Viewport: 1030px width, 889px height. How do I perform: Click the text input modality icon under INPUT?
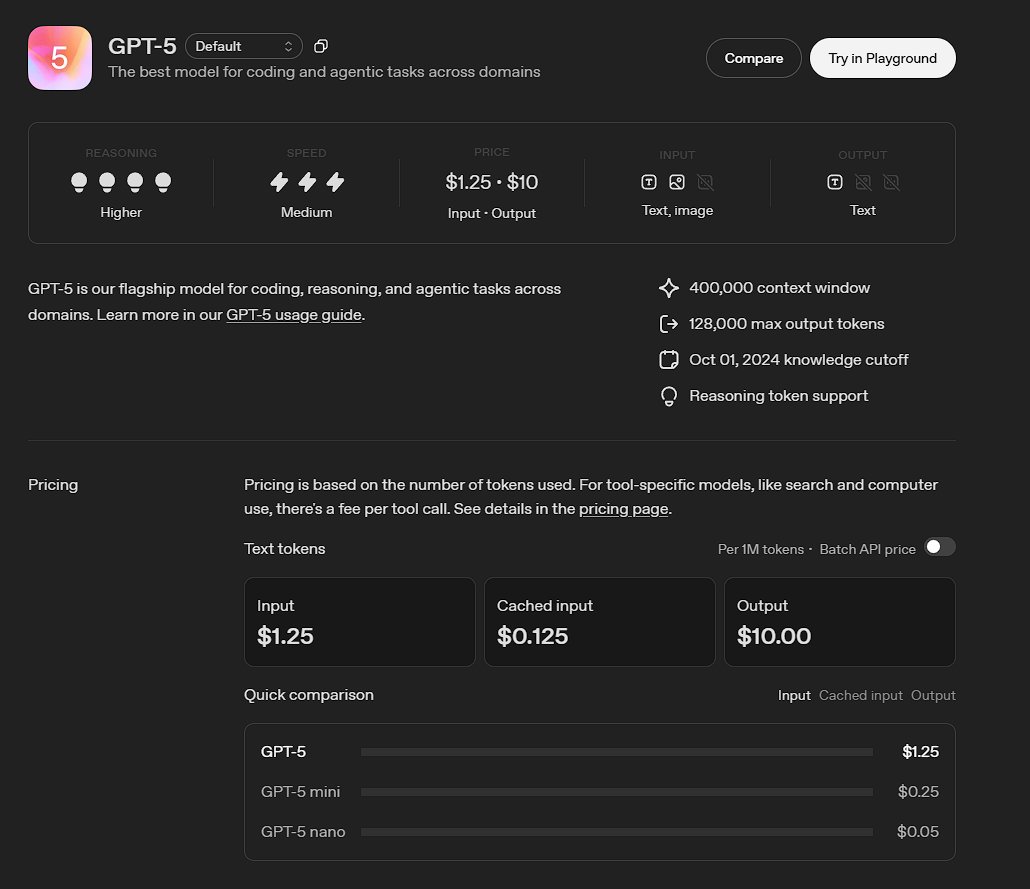click(649, 182)
